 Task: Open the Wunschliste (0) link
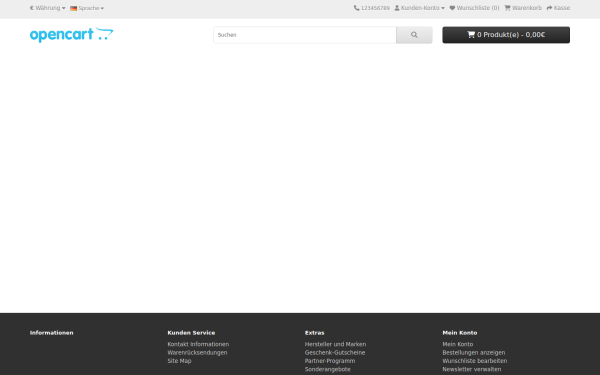(474, 8)
